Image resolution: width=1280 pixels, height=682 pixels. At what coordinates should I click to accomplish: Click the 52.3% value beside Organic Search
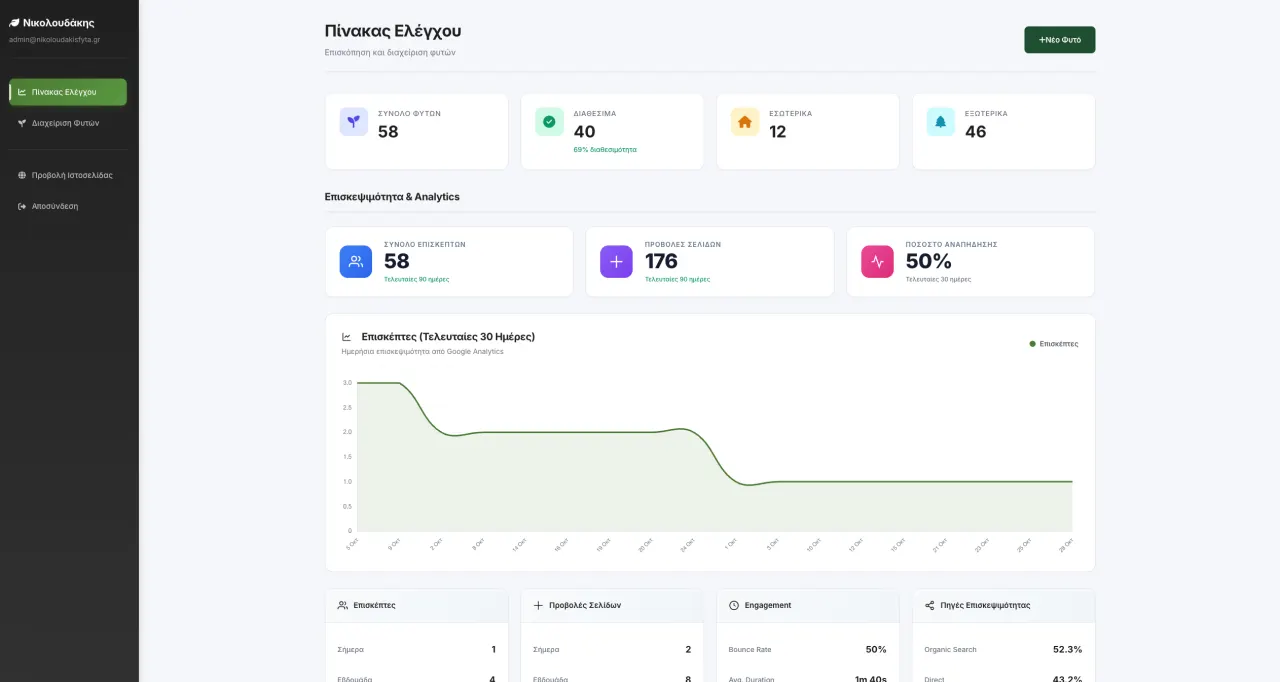click(x=1067, y=650)
